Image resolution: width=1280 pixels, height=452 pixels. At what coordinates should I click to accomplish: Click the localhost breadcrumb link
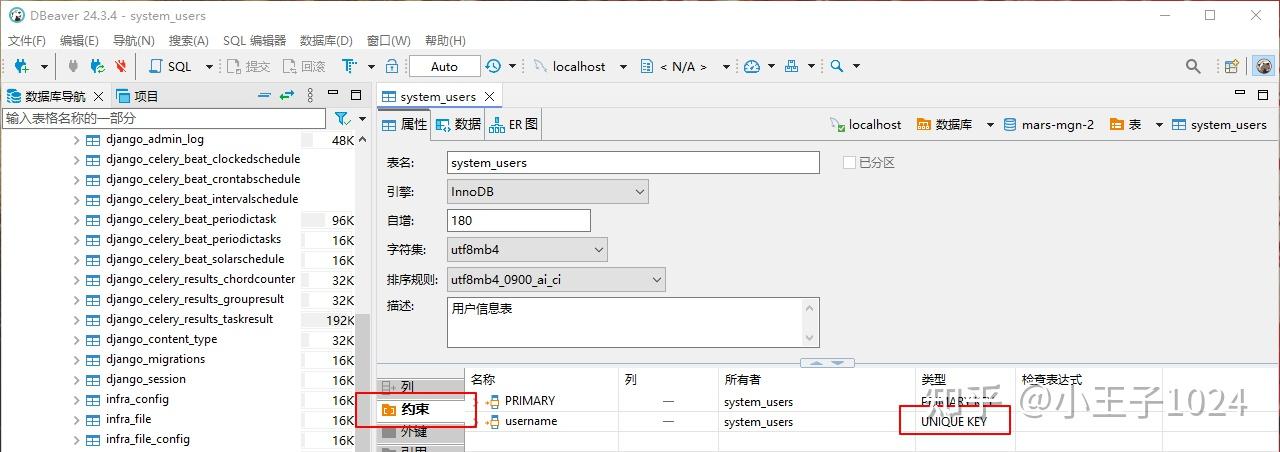(x=866, y=125)
